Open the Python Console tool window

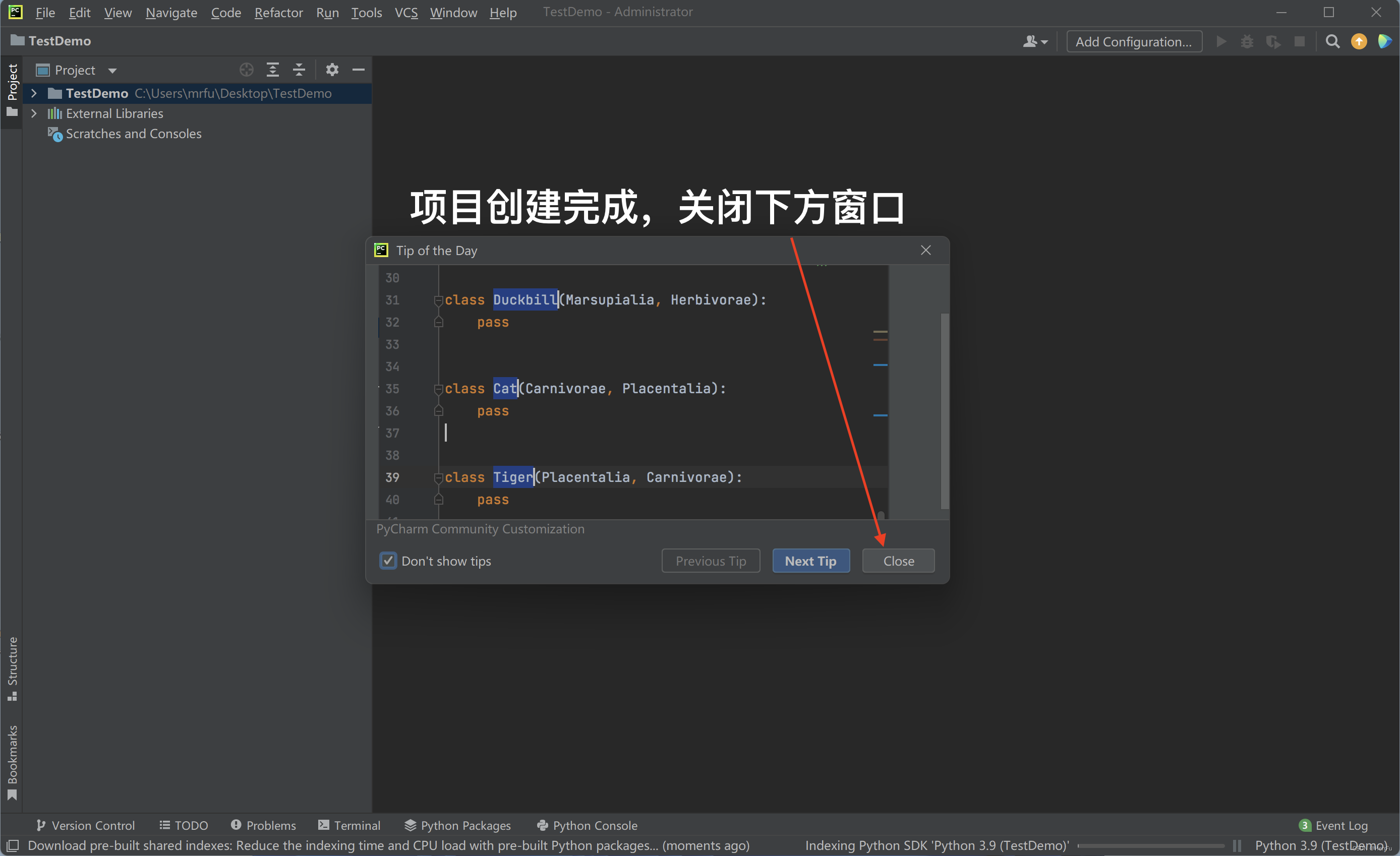coord(588,825)
